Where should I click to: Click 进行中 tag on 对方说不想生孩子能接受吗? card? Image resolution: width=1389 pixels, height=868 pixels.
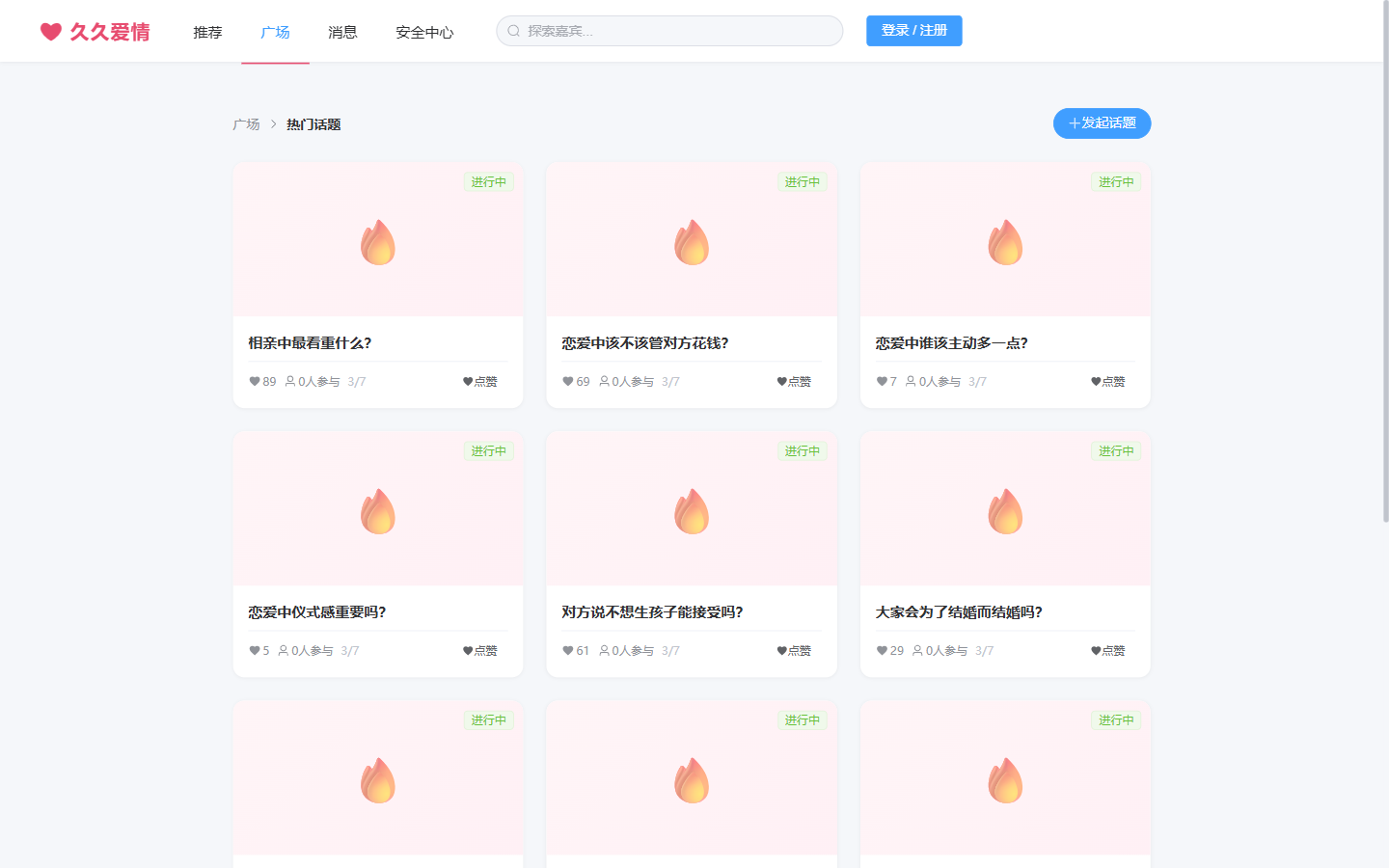(x=802, y=451)
